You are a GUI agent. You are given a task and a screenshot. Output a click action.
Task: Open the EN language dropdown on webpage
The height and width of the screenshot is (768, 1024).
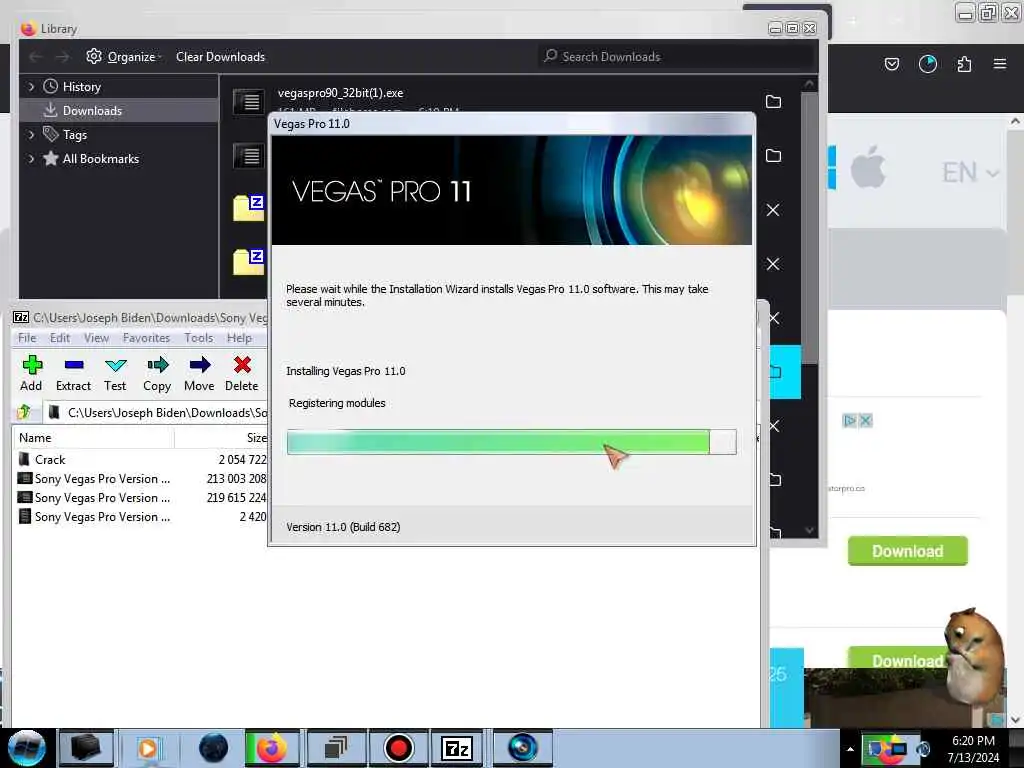click(x=970, y=173)
